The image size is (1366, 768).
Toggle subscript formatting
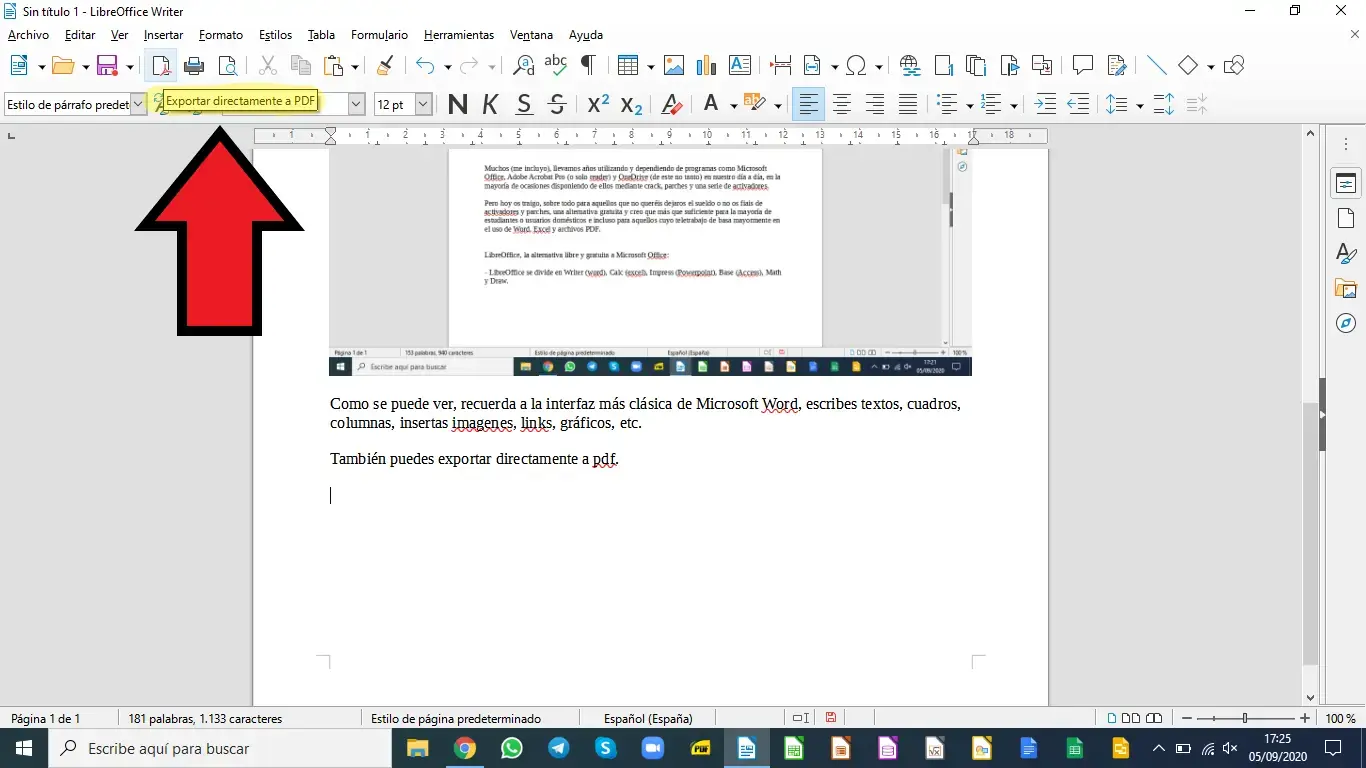(631, 104)
